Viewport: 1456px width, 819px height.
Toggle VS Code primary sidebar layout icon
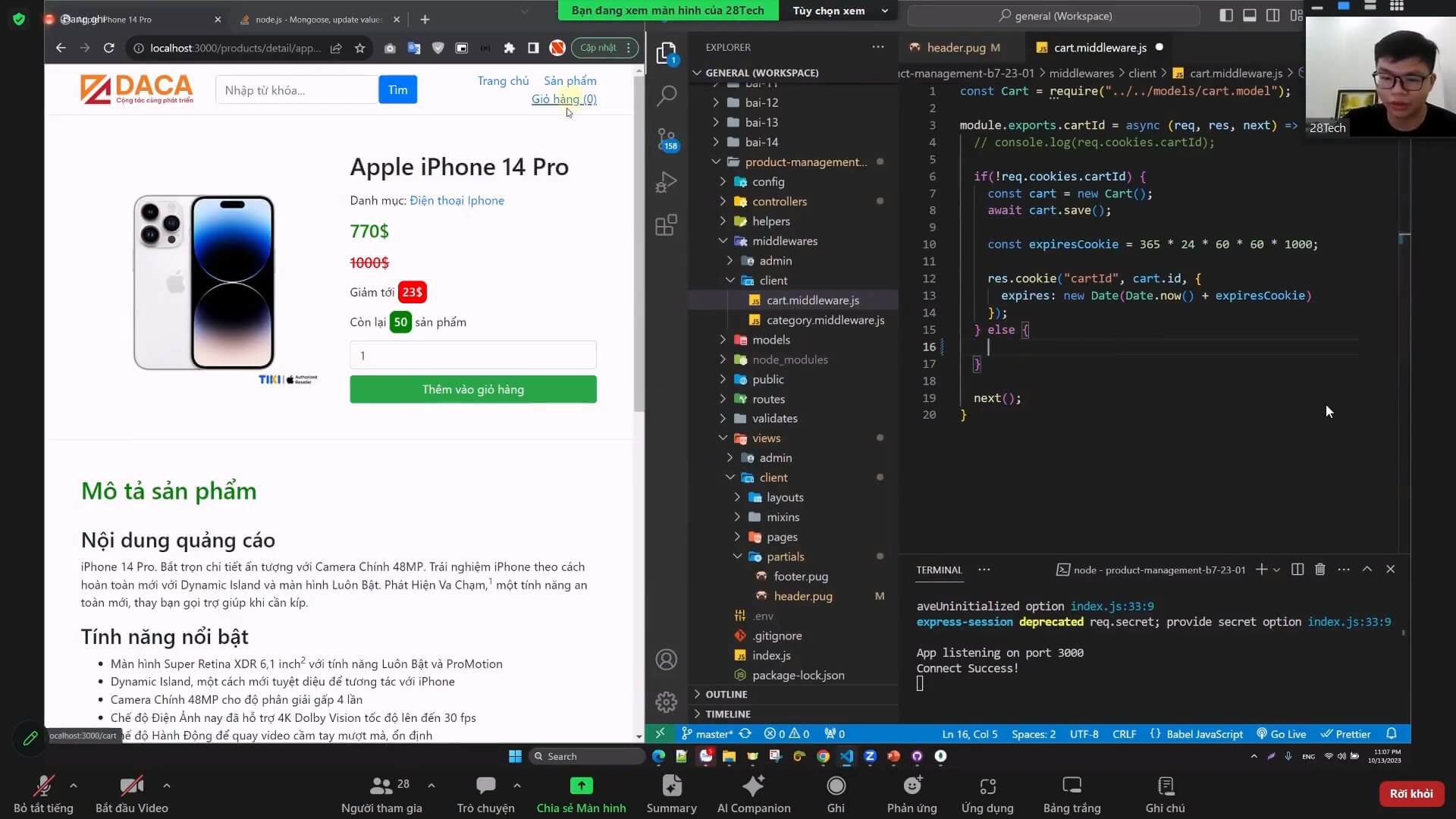(x=1226, y=16)
